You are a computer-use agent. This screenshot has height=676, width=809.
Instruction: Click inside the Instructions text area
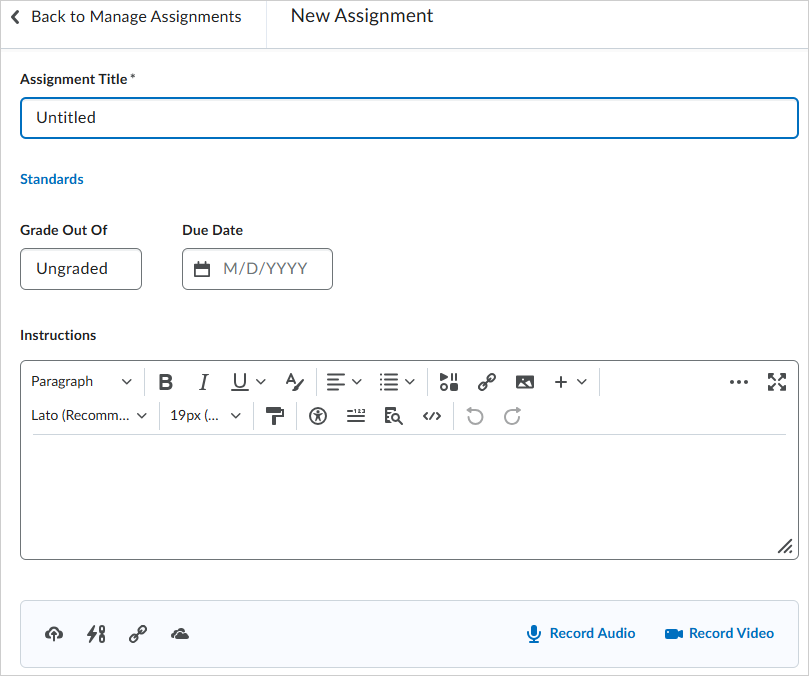pos(409,496)
